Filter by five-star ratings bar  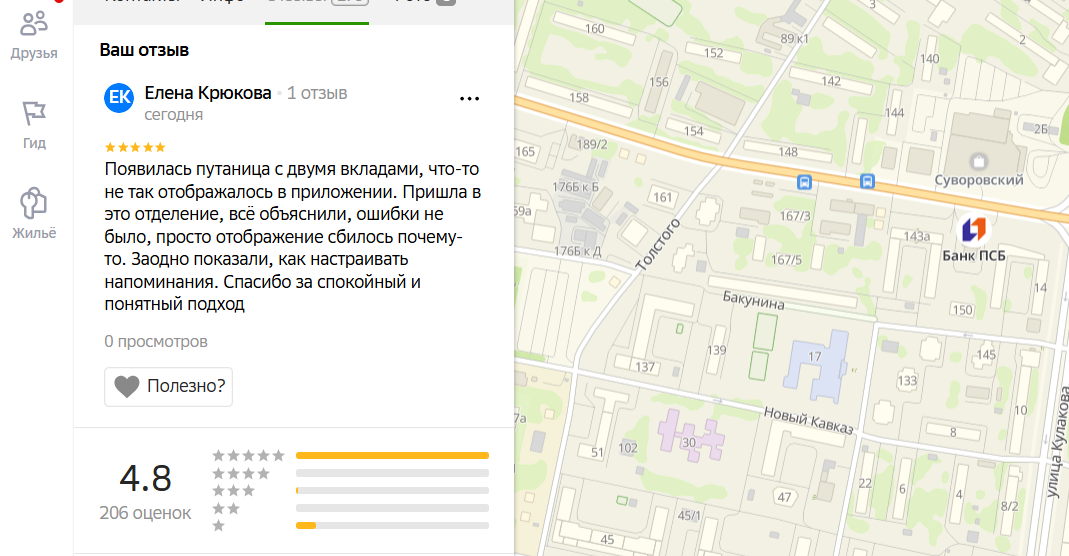click(392, 455)
